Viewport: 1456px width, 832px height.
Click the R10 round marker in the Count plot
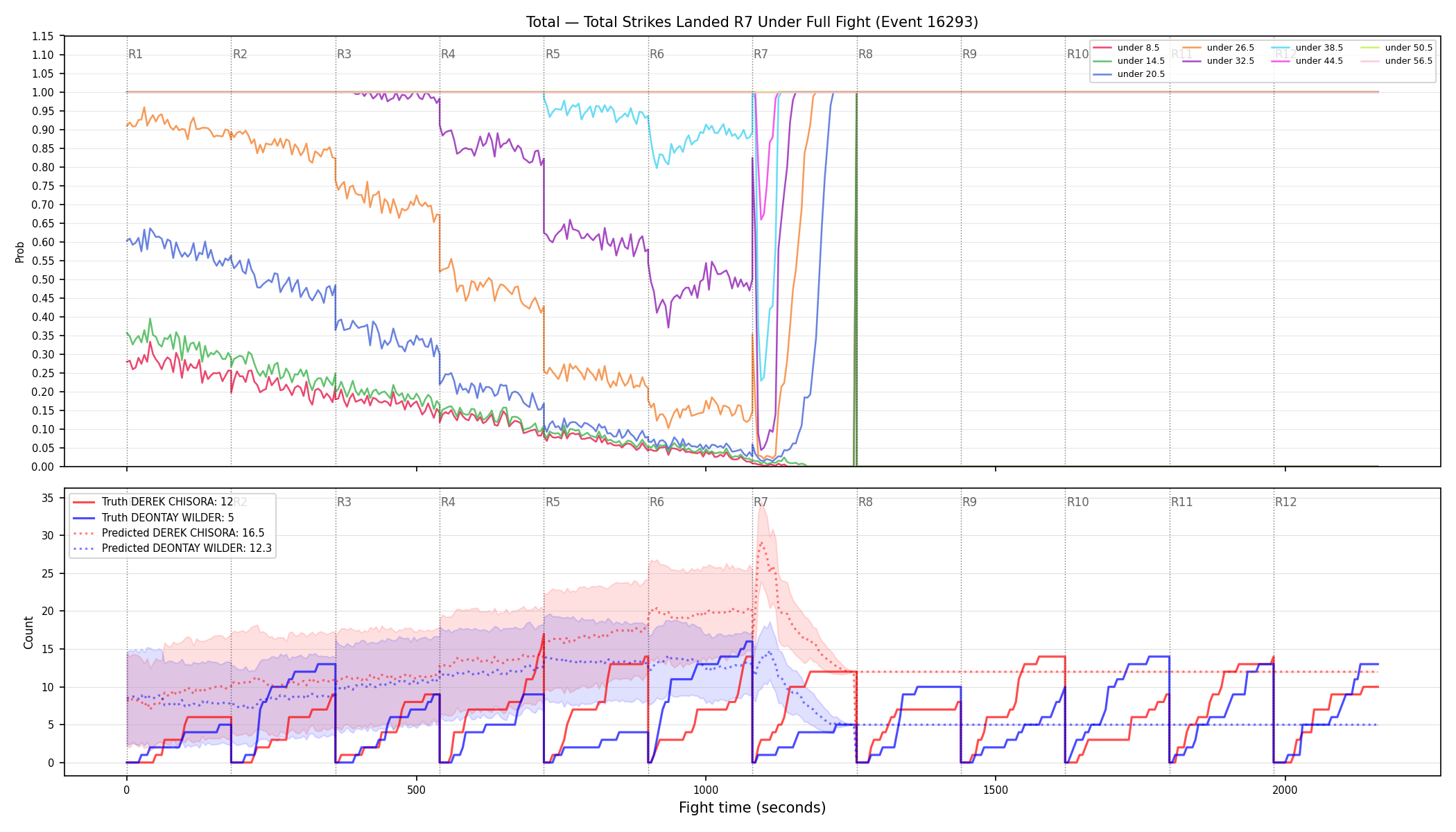point(1077,502)
